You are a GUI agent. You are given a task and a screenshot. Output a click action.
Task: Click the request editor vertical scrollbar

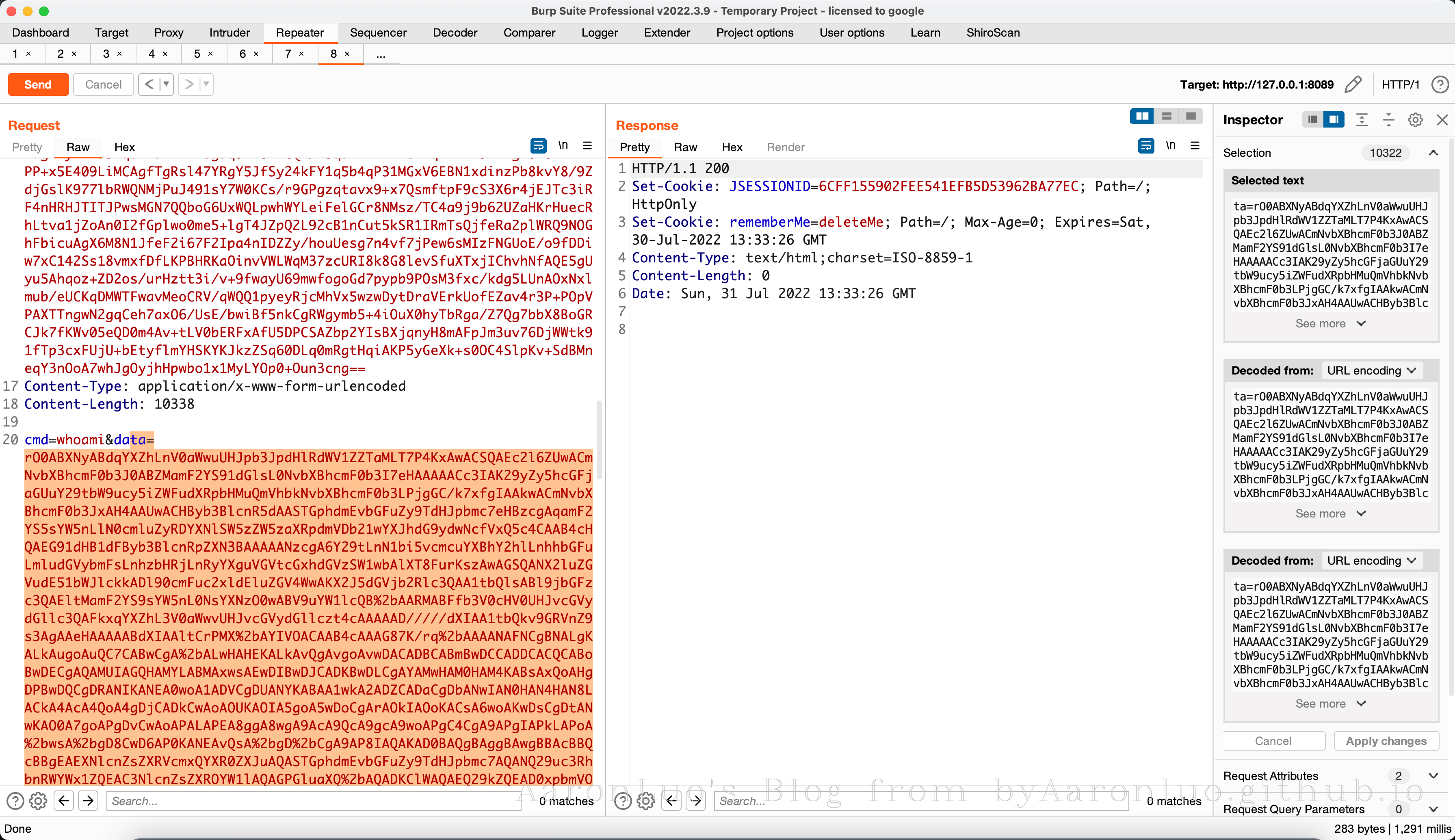coord(600,439)
